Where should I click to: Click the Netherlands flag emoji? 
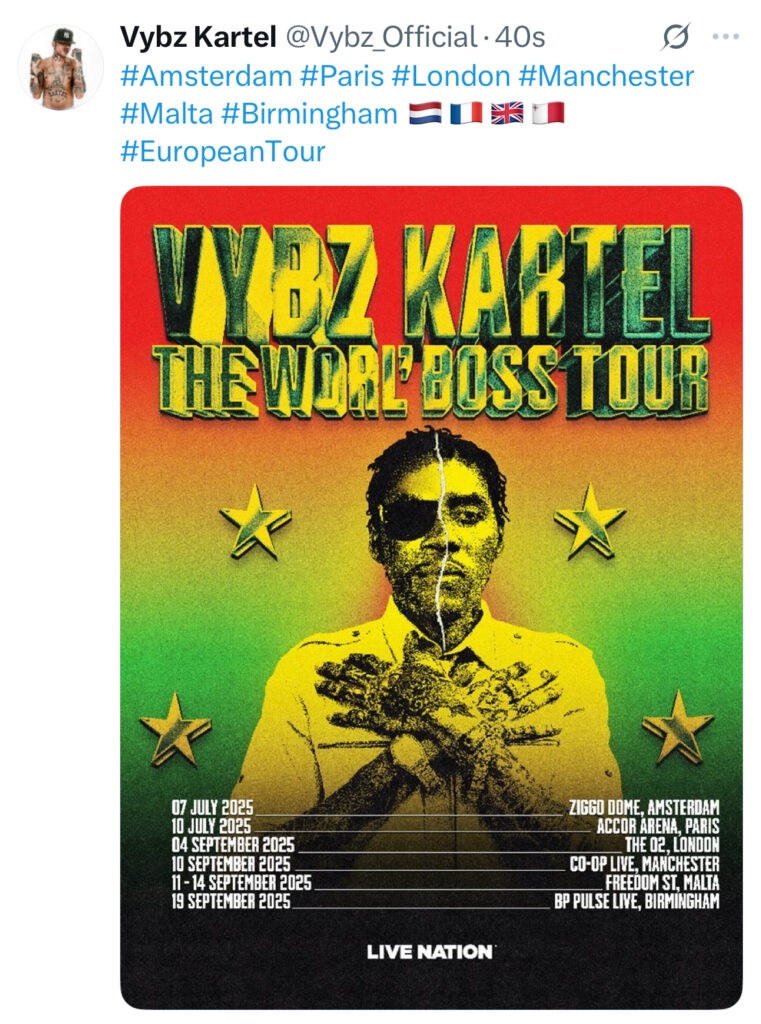point(425,114)
